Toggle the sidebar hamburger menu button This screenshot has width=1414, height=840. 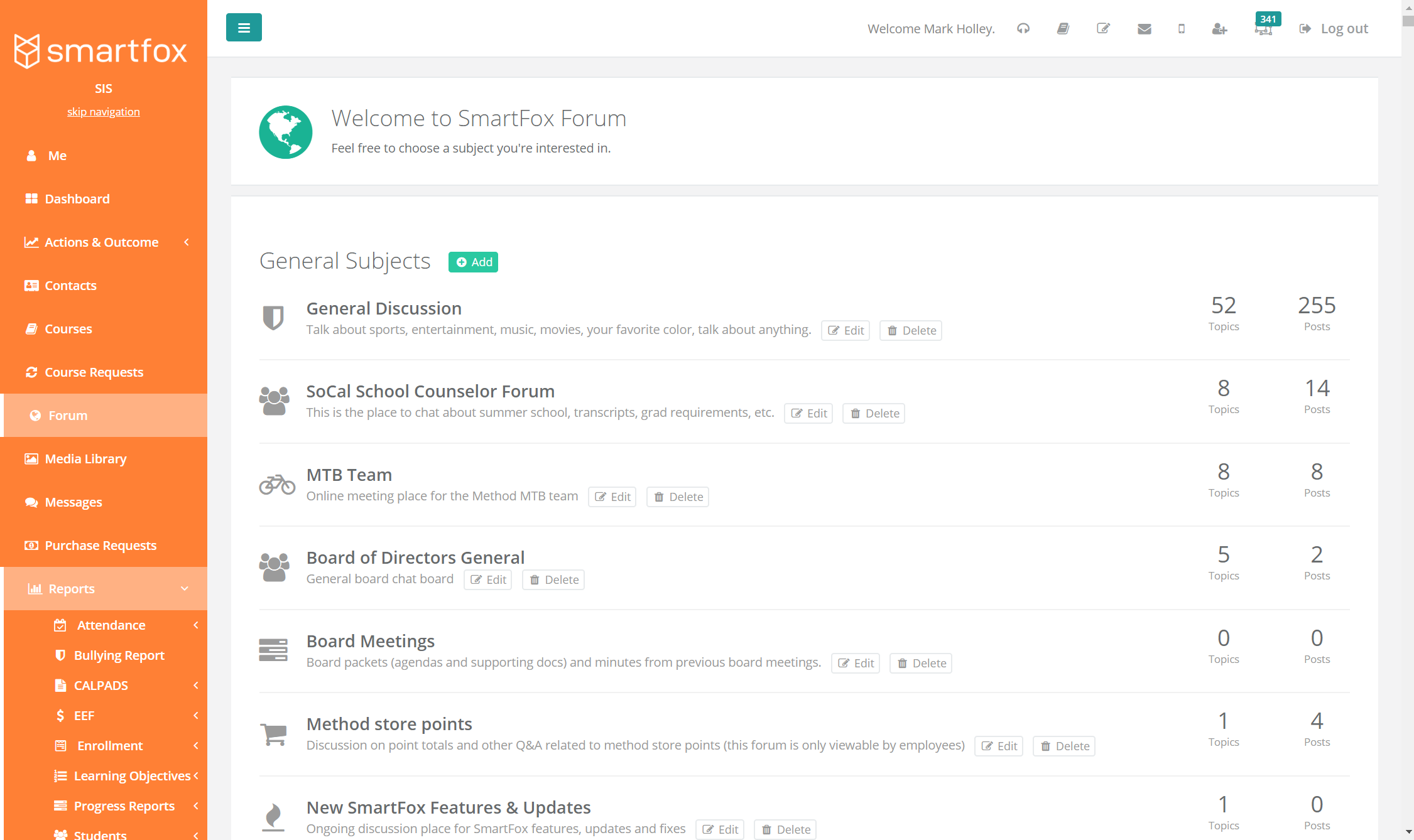tap(244, 27)
